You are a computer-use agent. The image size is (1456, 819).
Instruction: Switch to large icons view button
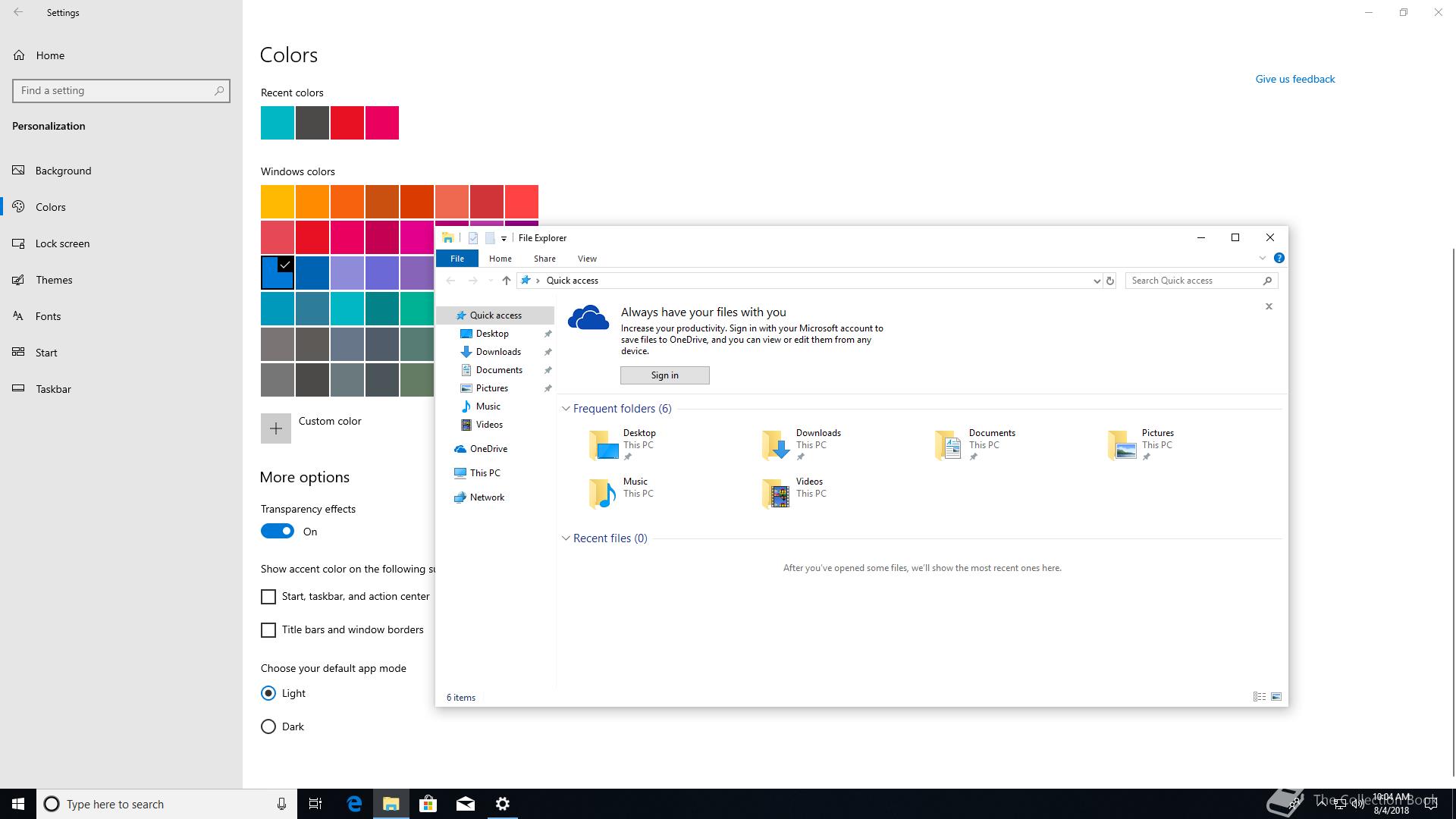1276,697
